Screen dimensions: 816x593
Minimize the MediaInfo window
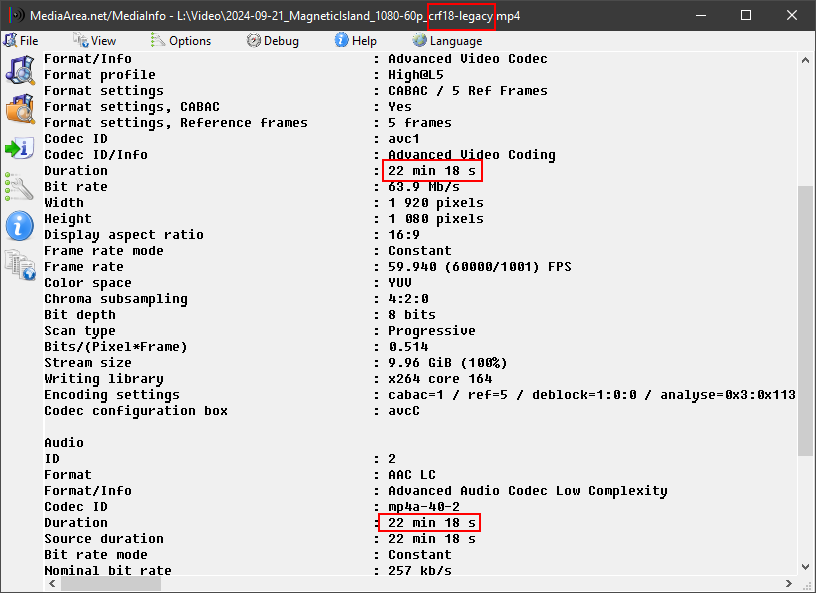pos(700,16)
